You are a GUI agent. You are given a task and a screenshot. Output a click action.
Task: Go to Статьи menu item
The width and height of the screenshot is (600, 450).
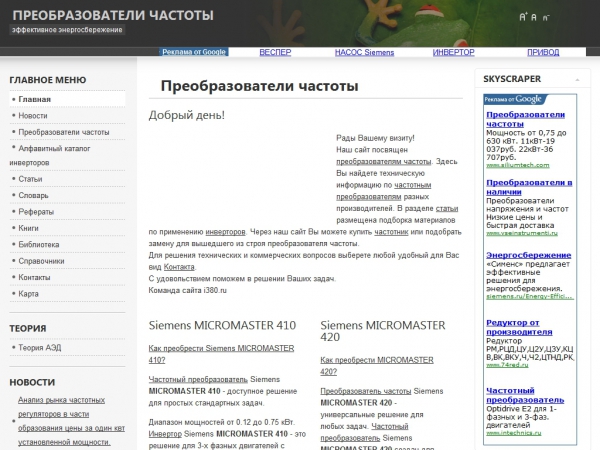click(x=67, y=179)
